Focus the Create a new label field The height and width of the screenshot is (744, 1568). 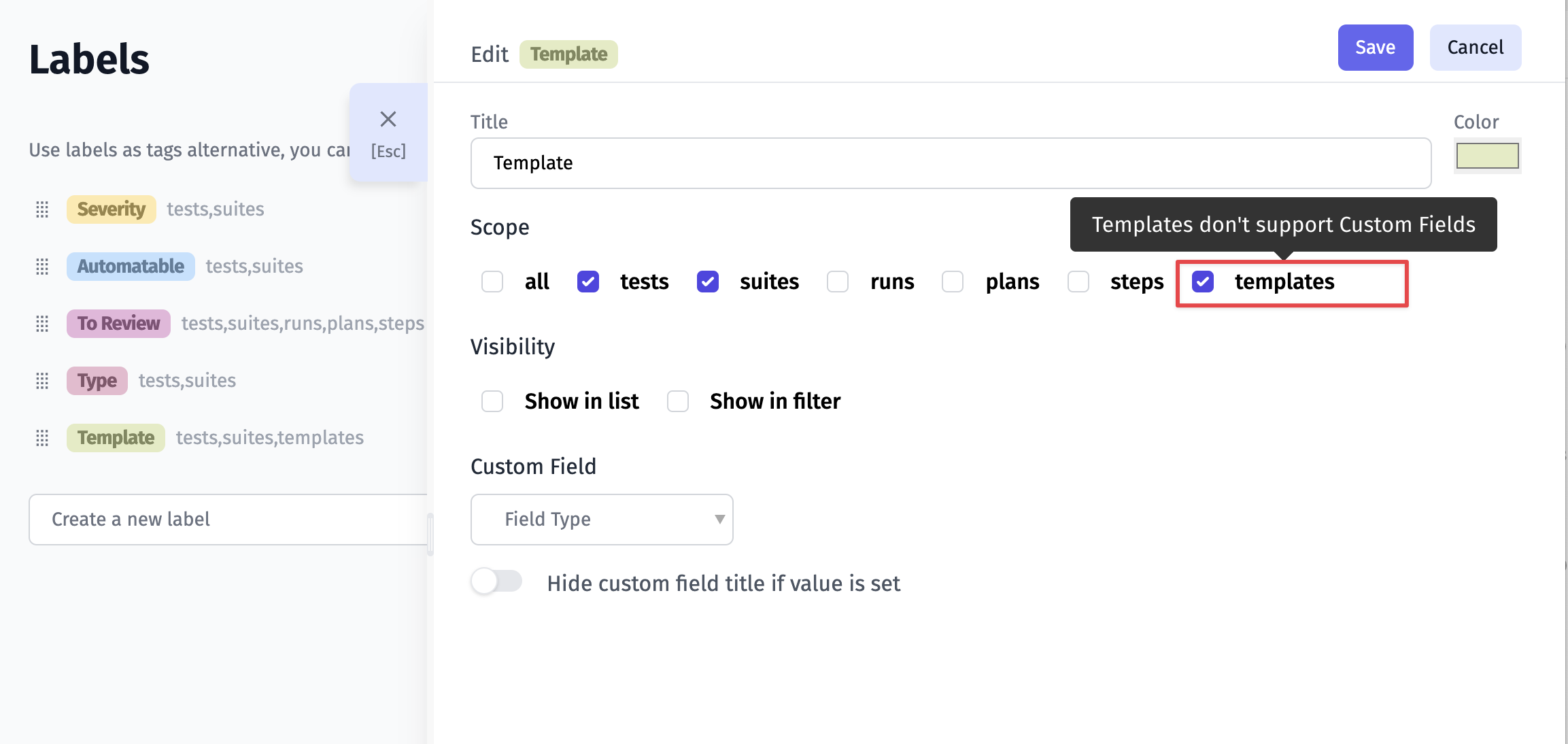pyautogui.click(x=228, y=520)
